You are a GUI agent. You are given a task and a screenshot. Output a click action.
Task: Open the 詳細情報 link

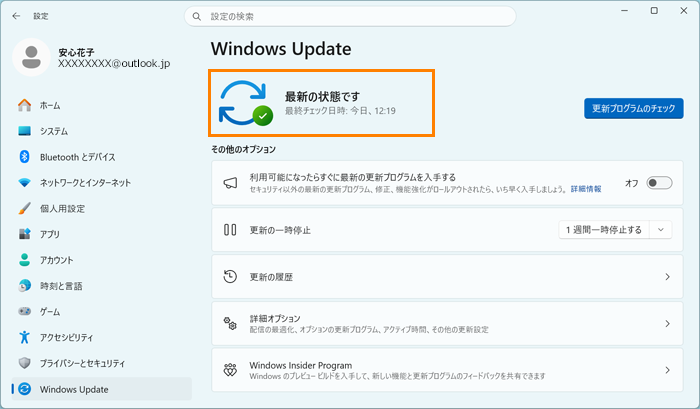[586, 189]
